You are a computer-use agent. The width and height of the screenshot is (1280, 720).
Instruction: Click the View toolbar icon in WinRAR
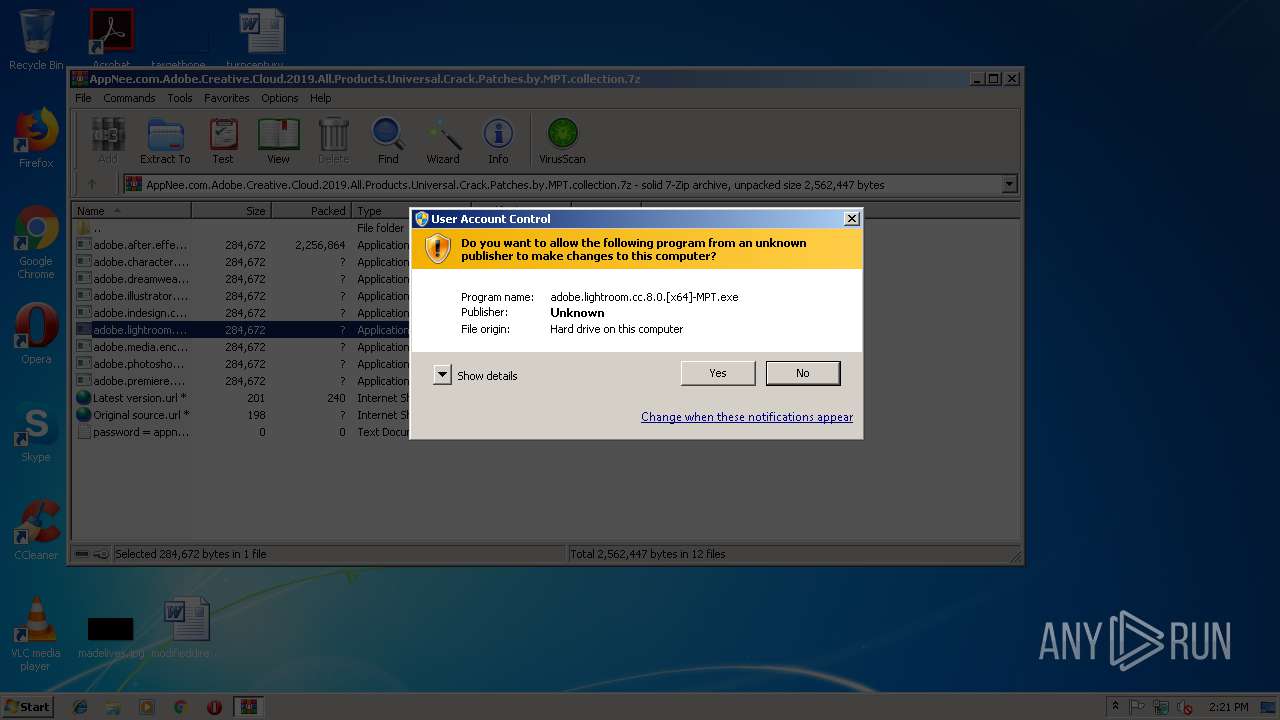click(x=278, y=141)
